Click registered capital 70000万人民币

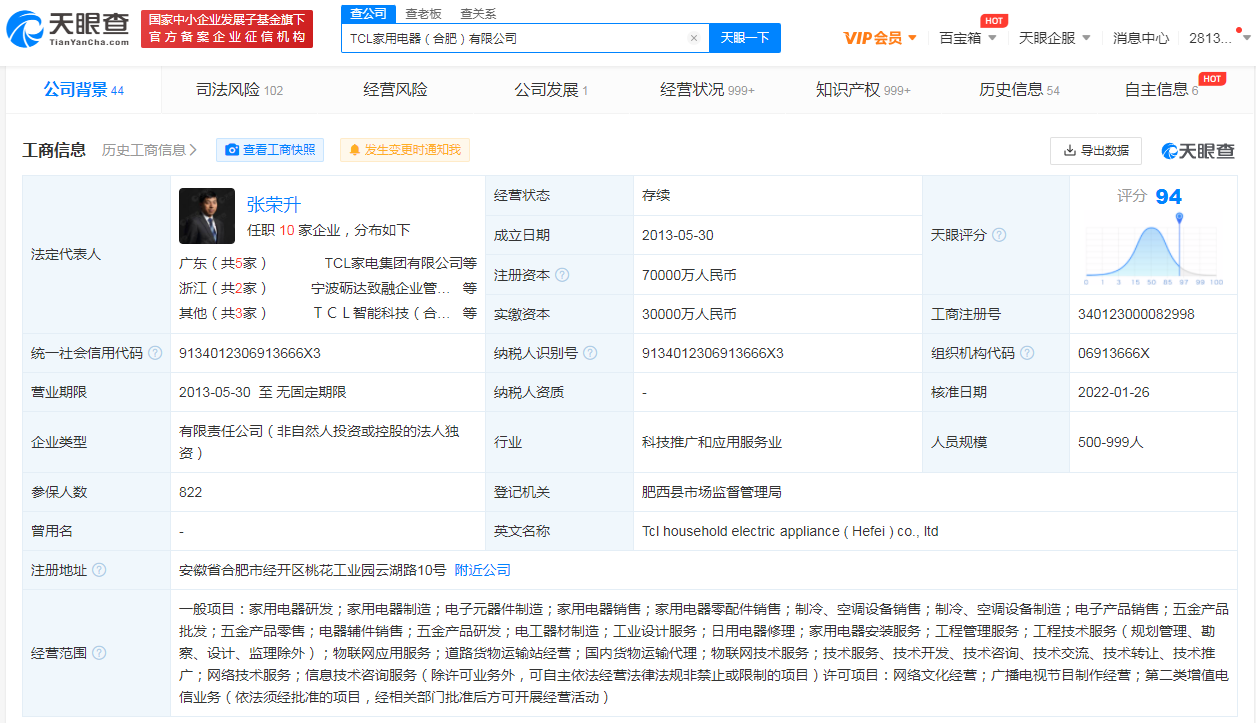pos(689,275)
